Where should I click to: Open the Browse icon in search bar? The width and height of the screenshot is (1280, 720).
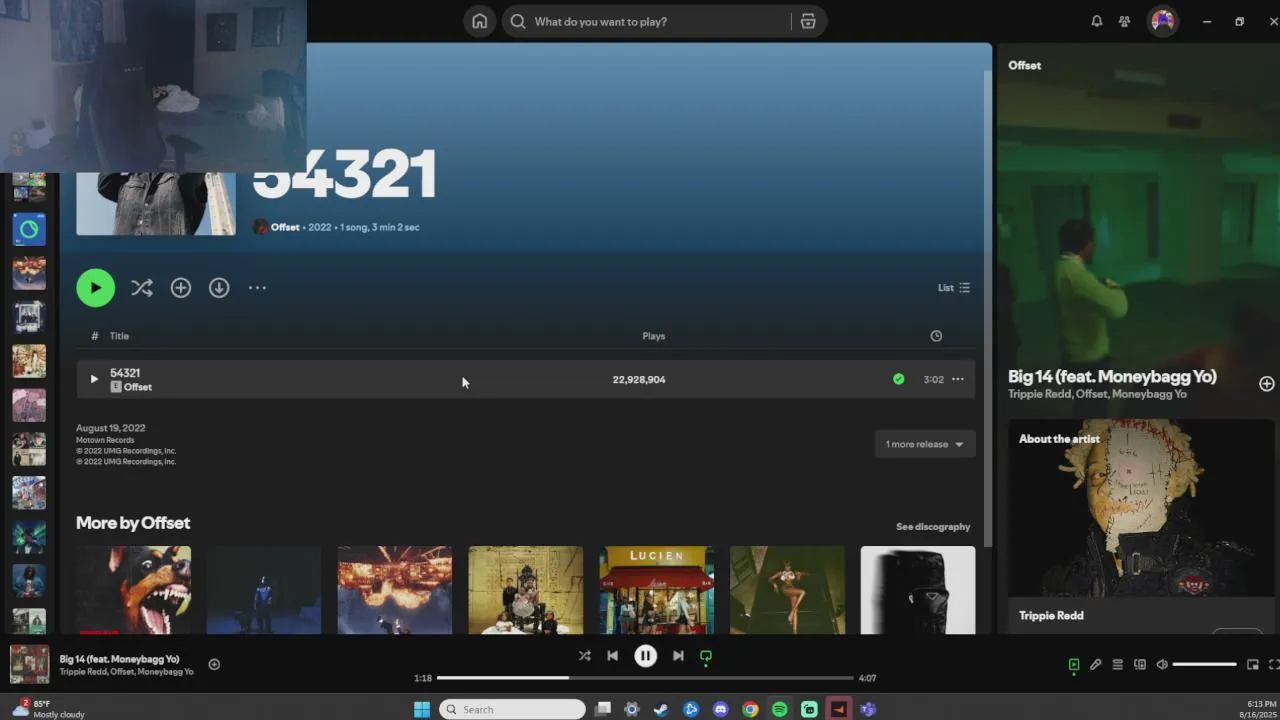click(808, 21)
